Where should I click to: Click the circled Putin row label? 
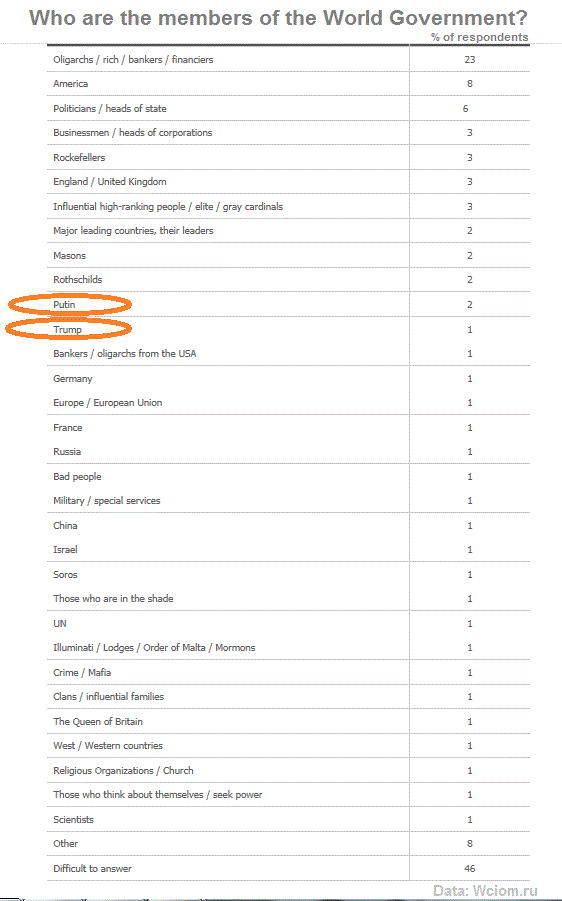pyautogui.click(x=64, y=305)
